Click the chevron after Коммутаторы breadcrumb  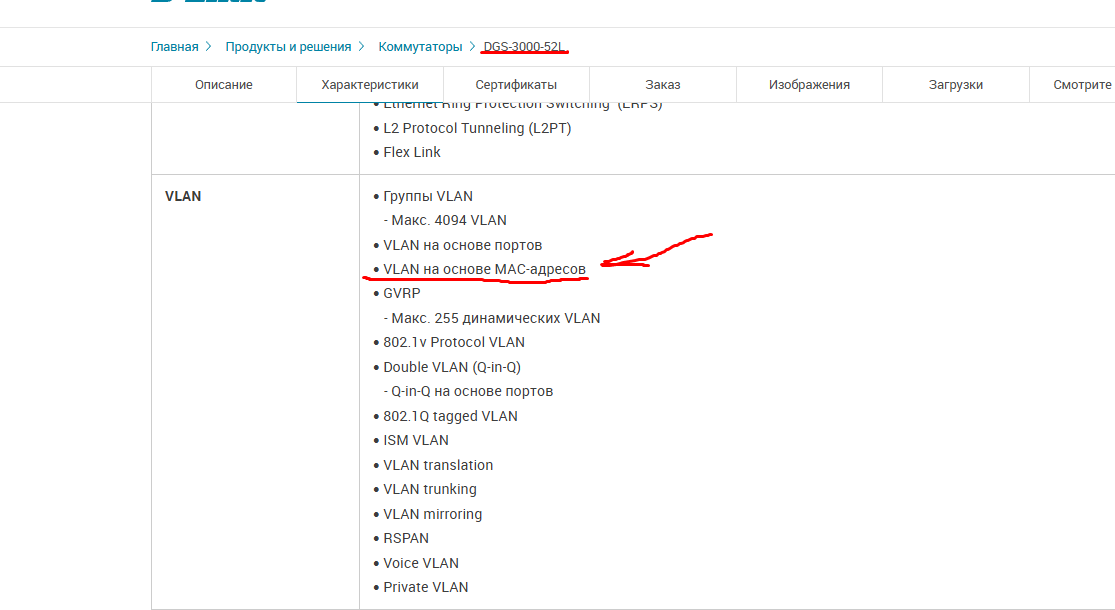[472, 47]
